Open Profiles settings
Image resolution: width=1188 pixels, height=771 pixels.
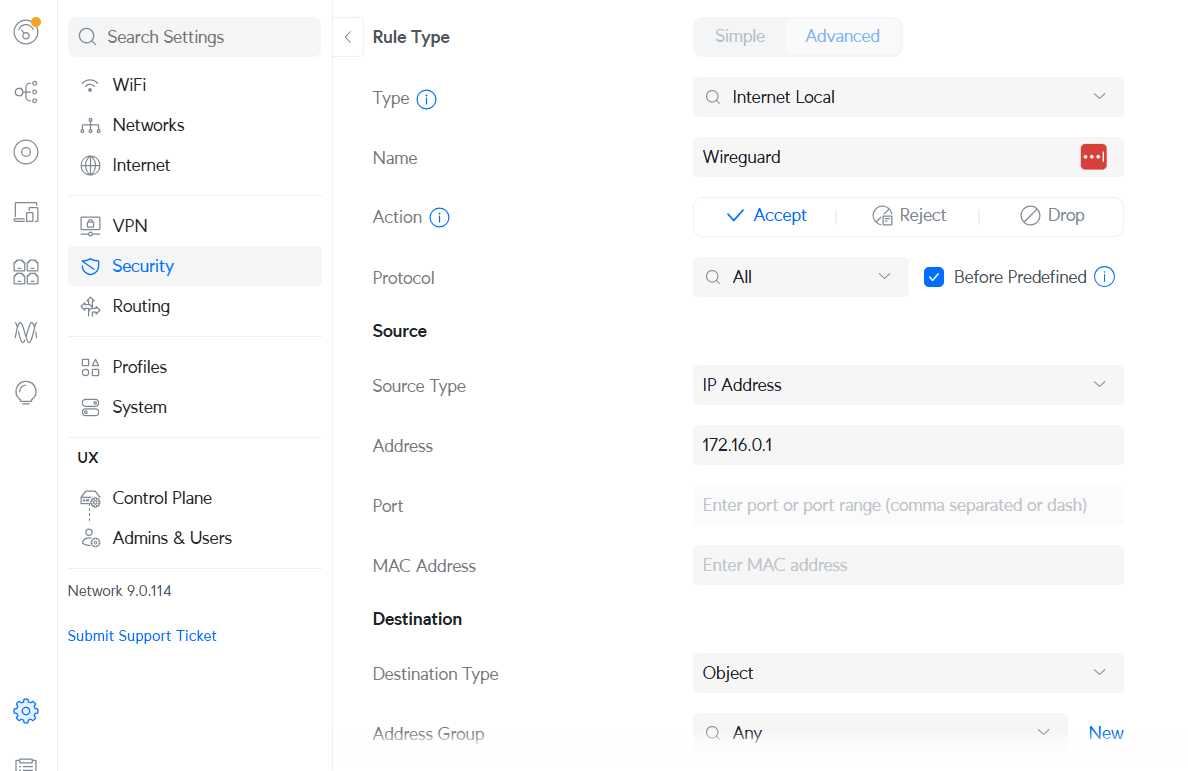195,367
